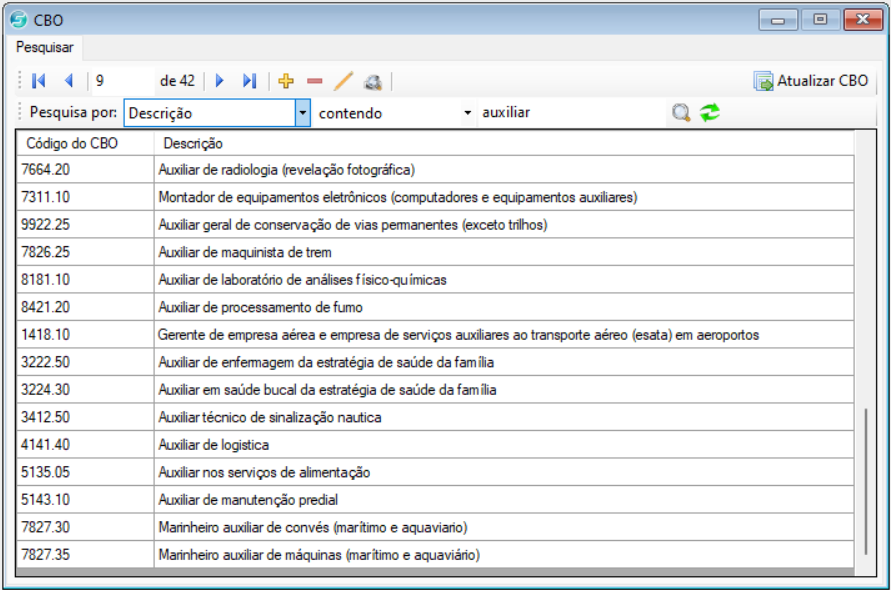Click code cell 1418.10

click(x=85, y=335)
